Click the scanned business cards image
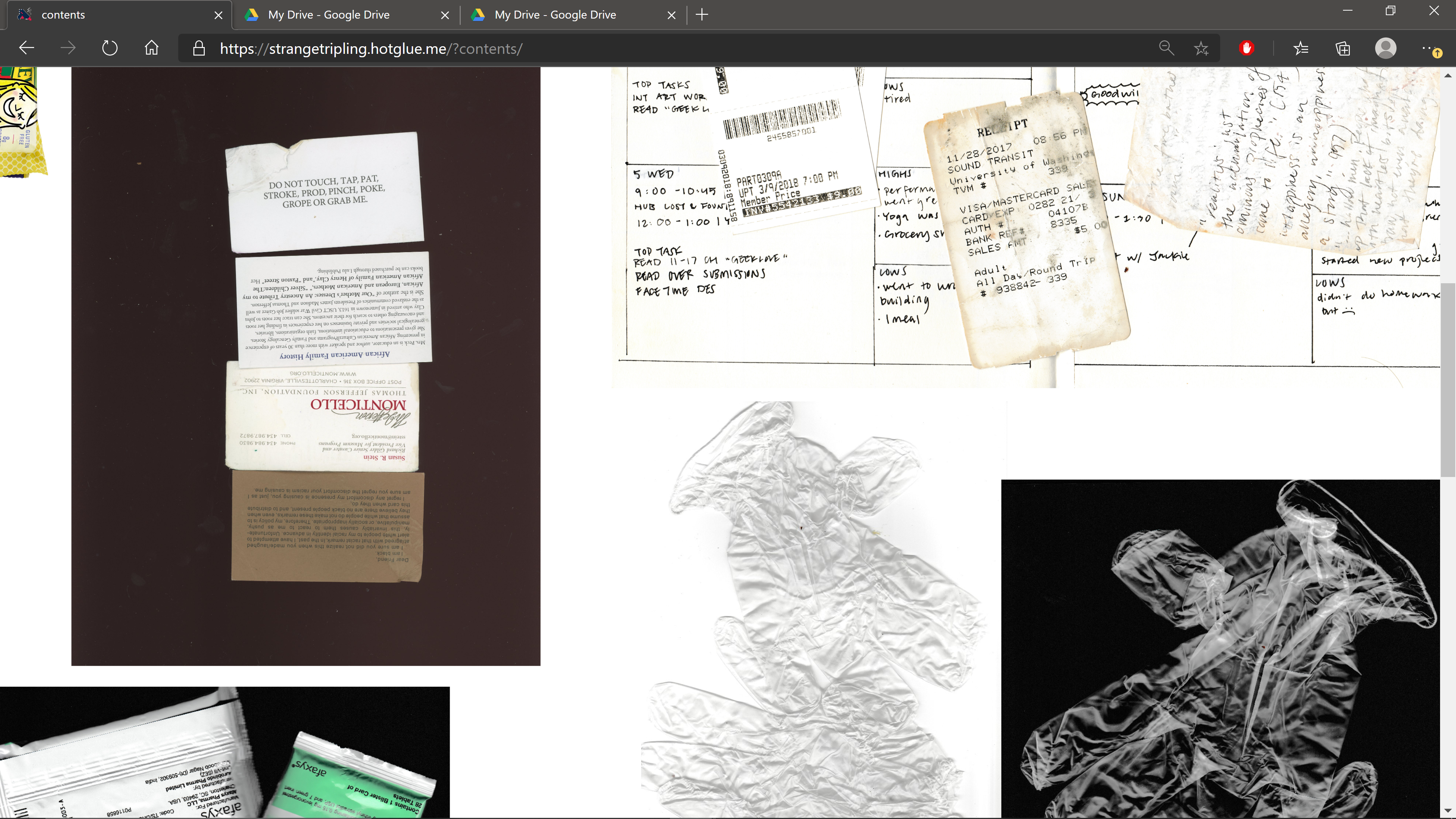The height and width of the screenshot is (819, 1456). point(306,366)
